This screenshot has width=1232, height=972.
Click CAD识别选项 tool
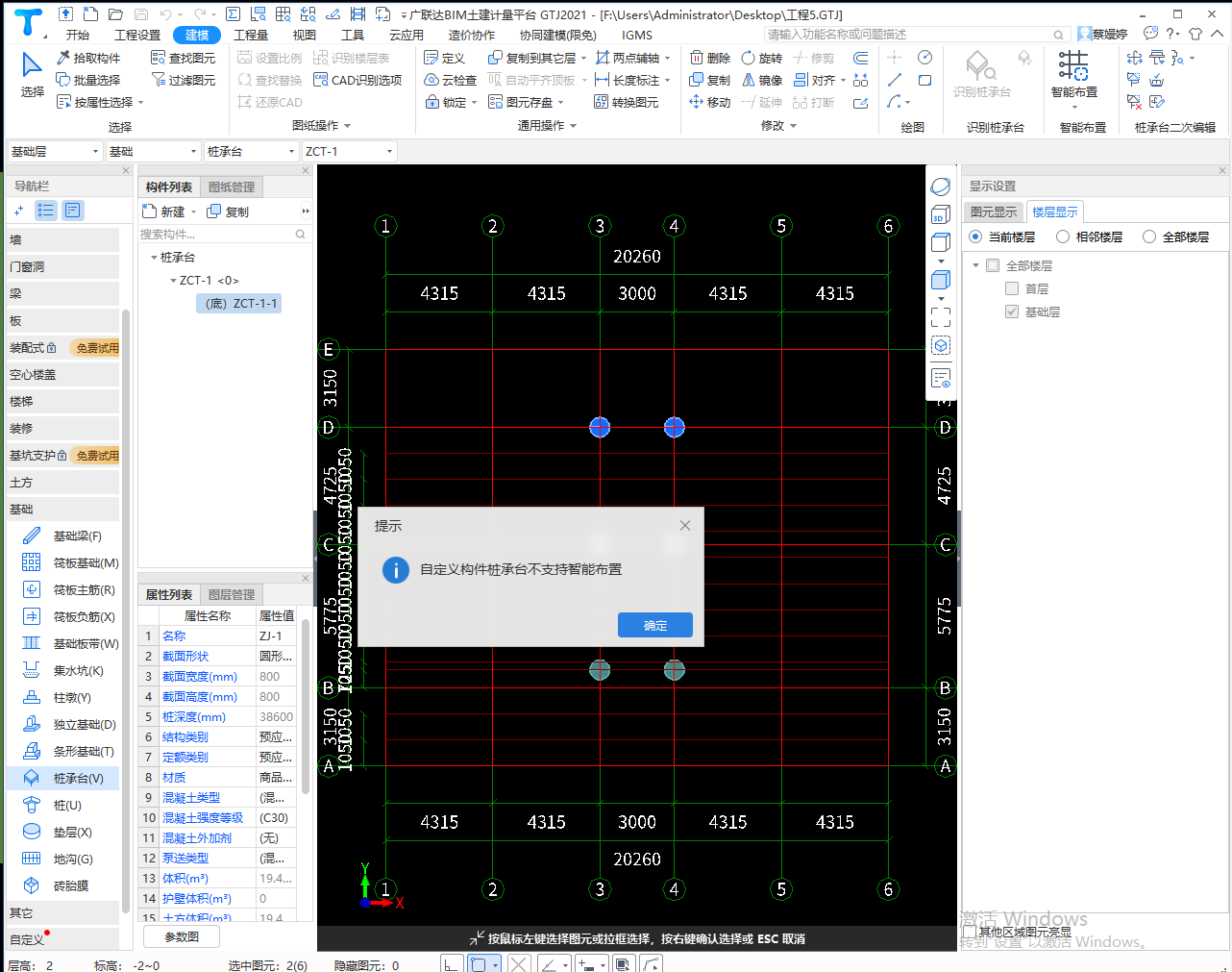(x=357, y=80)
